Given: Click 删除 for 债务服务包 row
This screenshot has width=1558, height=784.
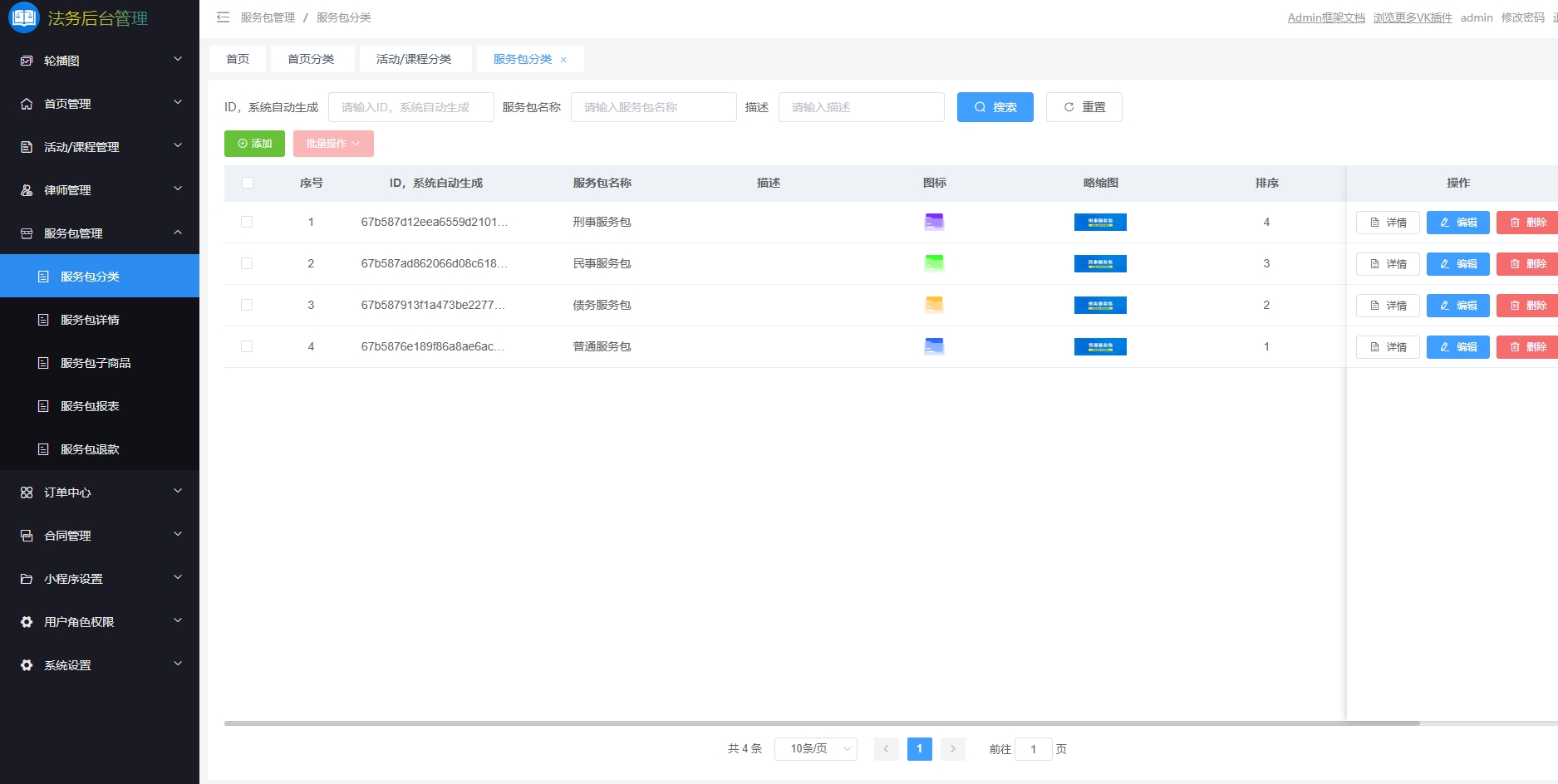Looking at the screenshot, I should pyautogui.click(x=1527, y=306).
